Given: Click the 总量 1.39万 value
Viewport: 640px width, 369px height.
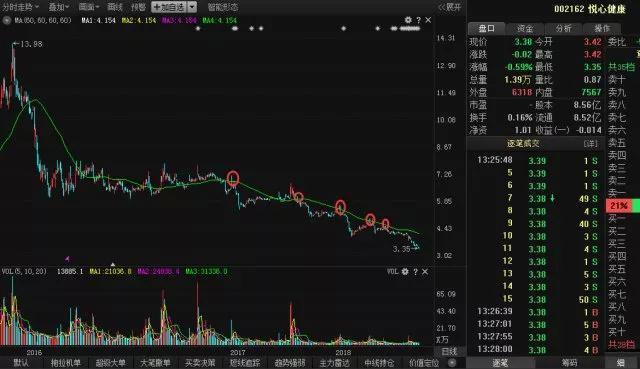Looking at the screenshot, I should 518,80.
